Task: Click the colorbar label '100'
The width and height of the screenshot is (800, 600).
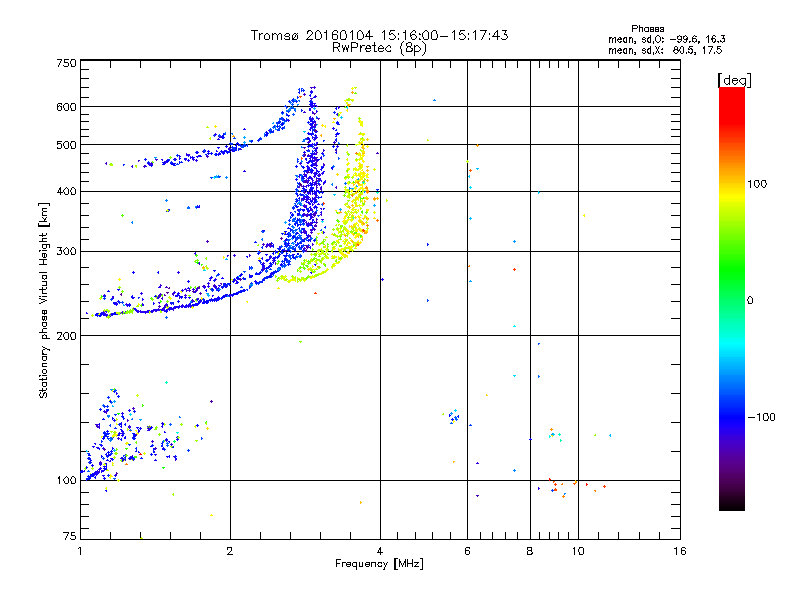Action: point(757,184)
